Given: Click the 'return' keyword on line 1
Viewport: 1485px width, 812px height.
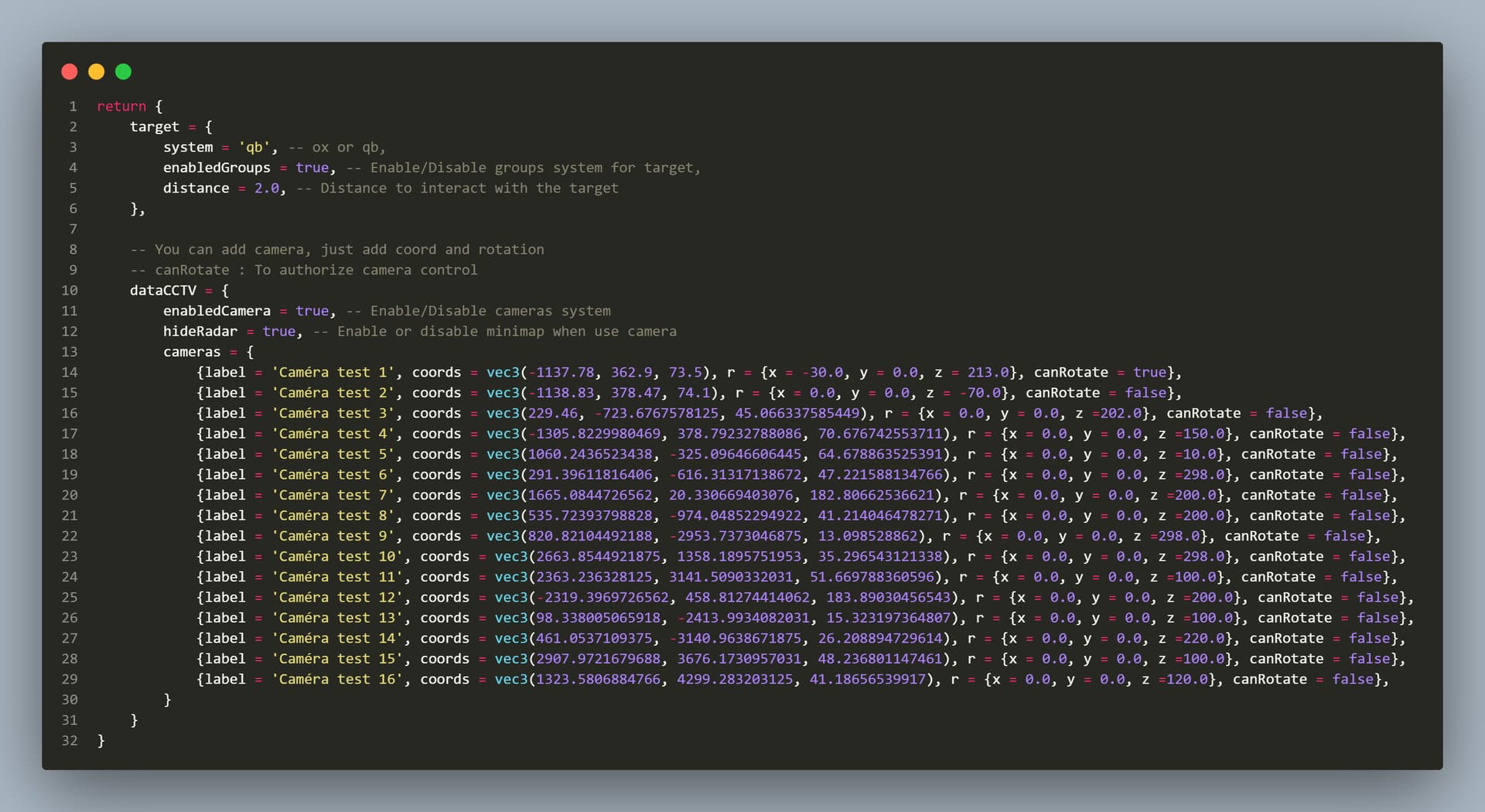Looking at the screenshot, I should click(121, 107).
